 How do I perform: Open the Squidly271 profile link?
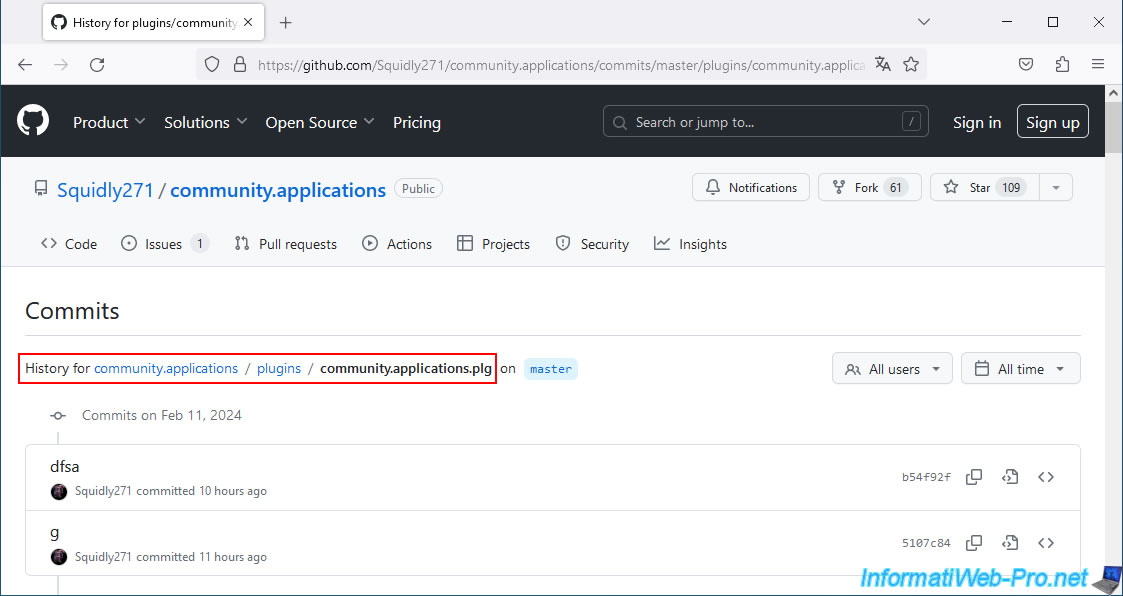point(105,190)
